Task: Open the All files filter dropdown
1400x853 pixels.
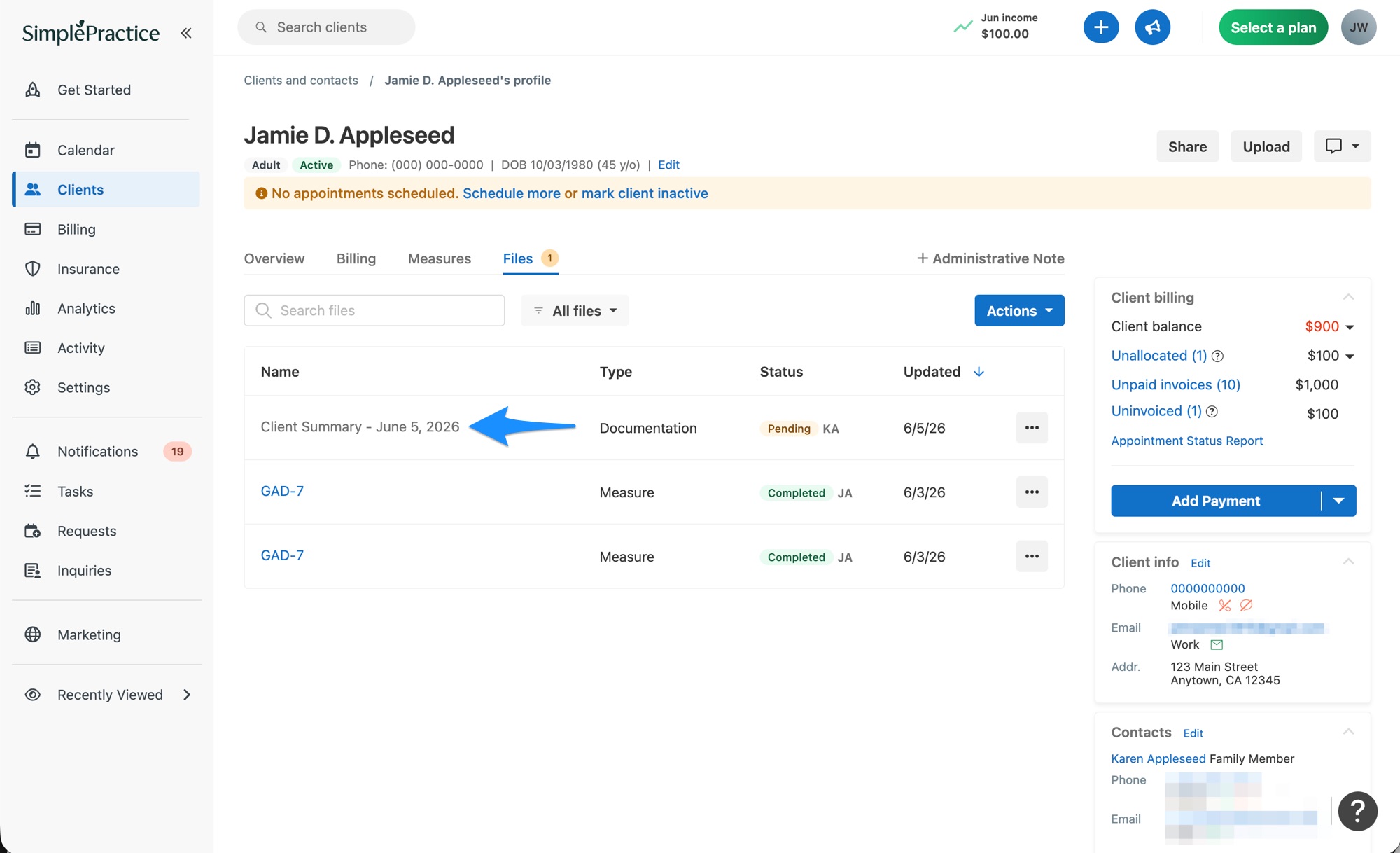Action: (575, 310)
